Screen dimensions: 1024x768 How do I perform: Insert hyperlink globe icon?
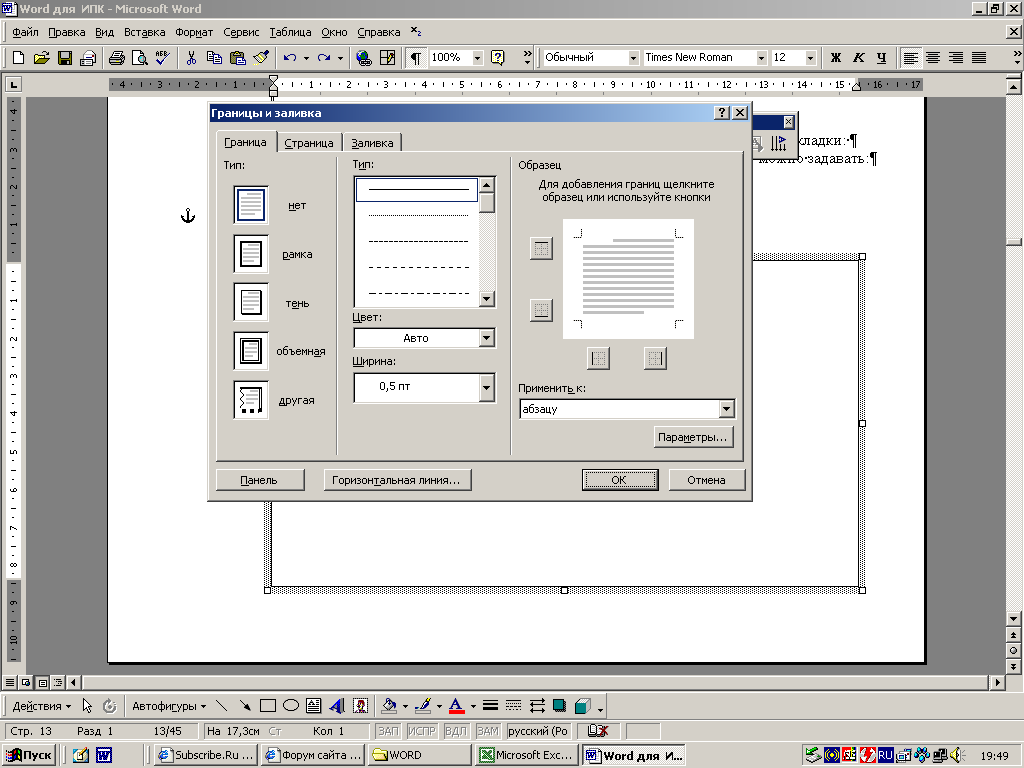point(364,57)
